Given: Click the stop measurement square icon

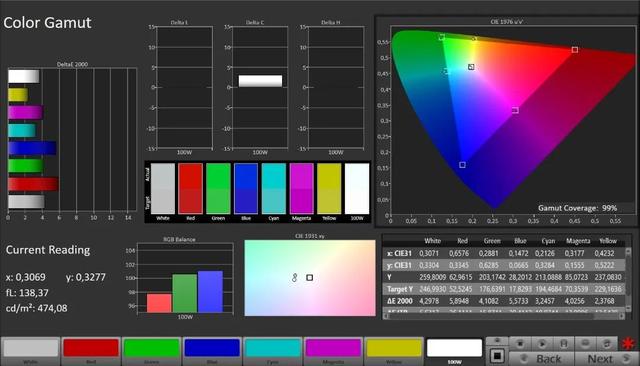Looking at the screenshot, I should point(497,356).
